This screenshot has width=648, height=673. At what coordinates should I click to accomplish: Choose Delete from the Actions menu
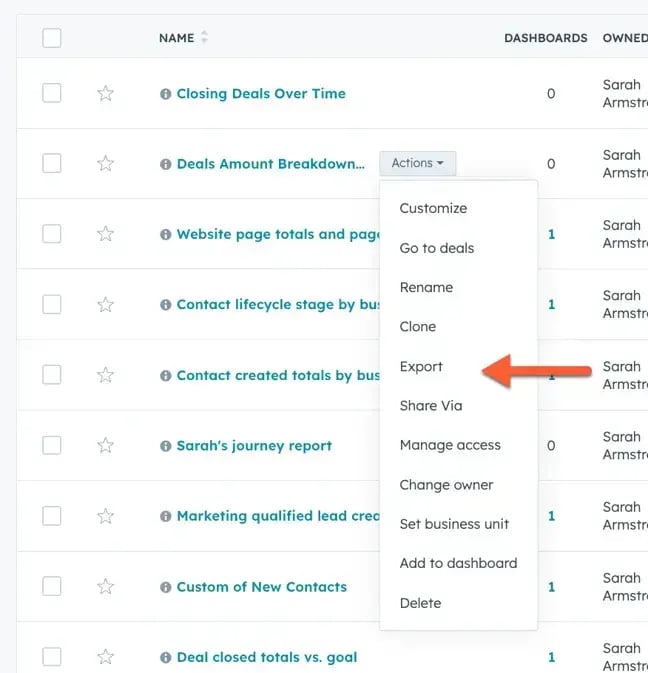(420, 603)
